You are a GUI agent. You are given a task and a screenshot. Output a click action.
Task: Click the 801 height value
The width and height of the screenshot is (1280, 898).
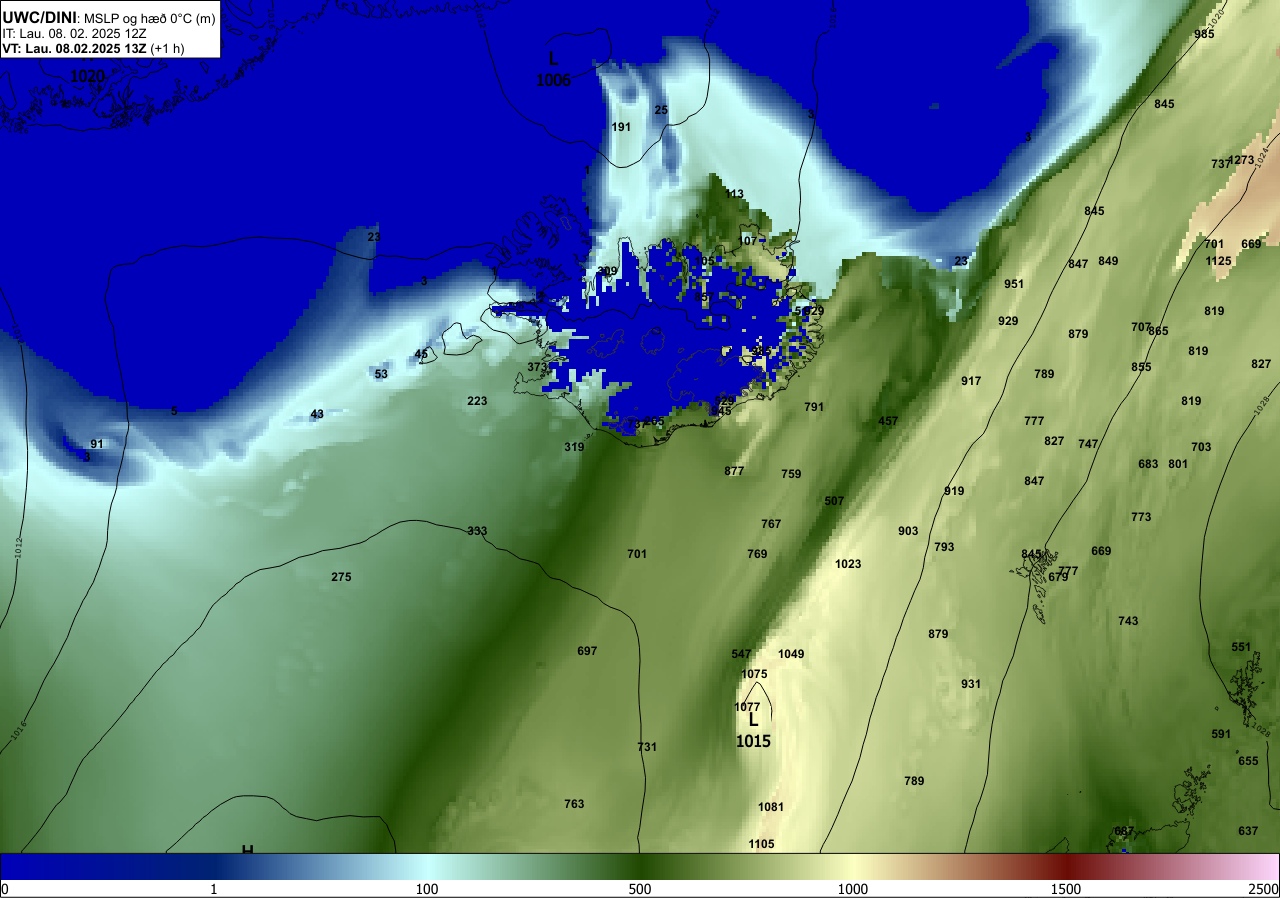(x=1178, y=464)
